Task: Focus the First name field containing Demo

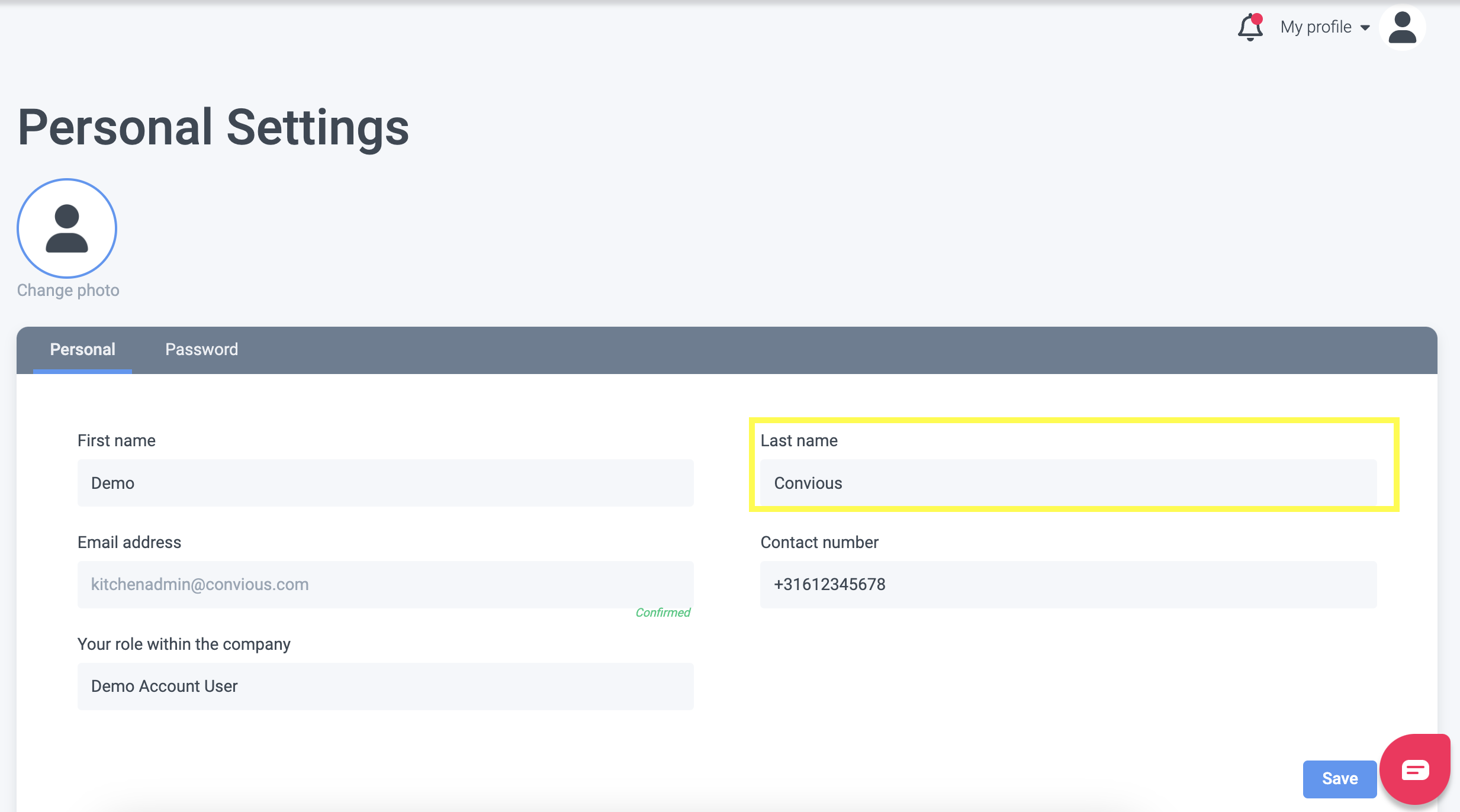Action: click(385, 483)
